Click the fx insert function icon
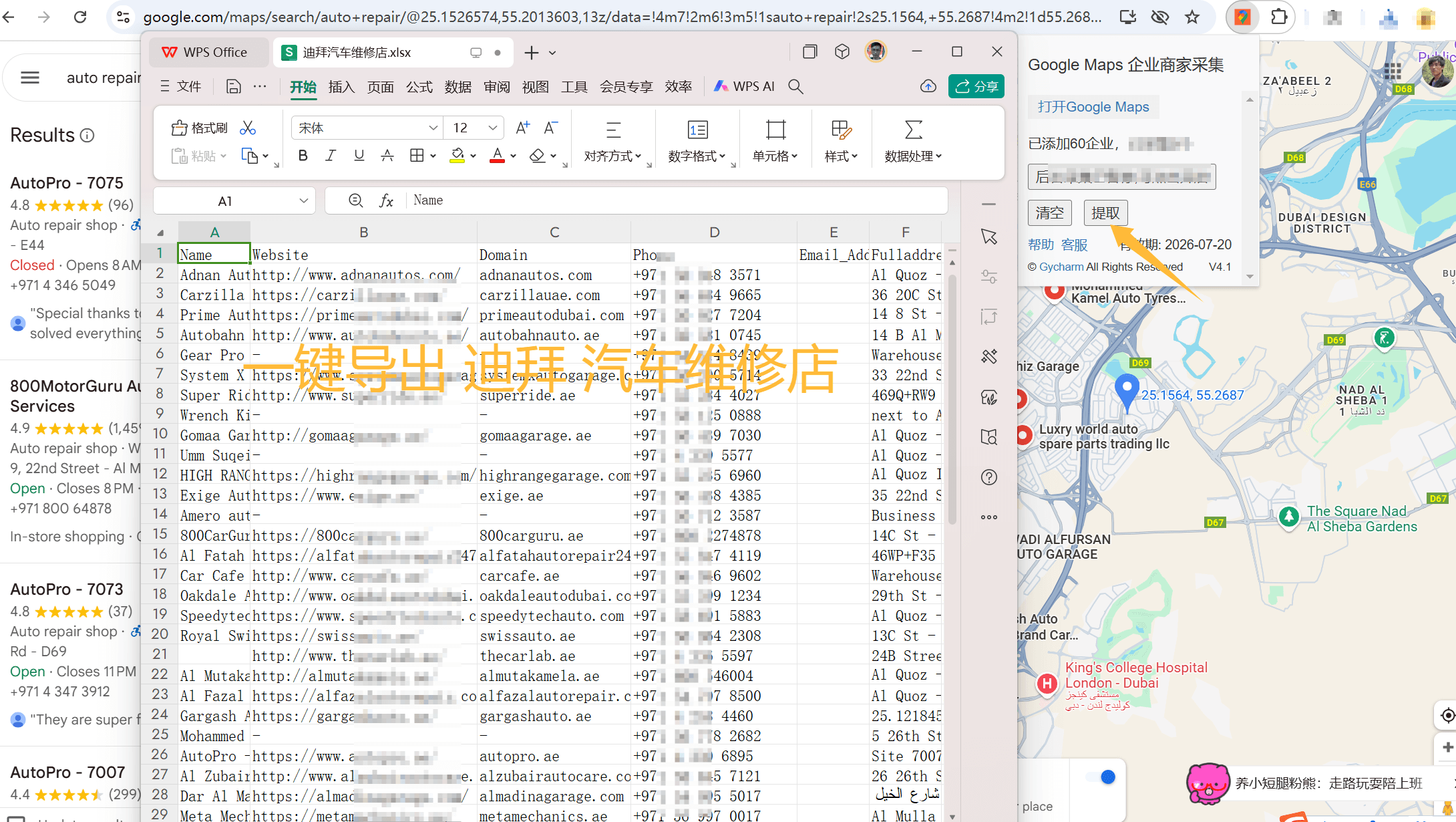The height and width of the screenshot is (822, 1456). click(x=386, y=200)
